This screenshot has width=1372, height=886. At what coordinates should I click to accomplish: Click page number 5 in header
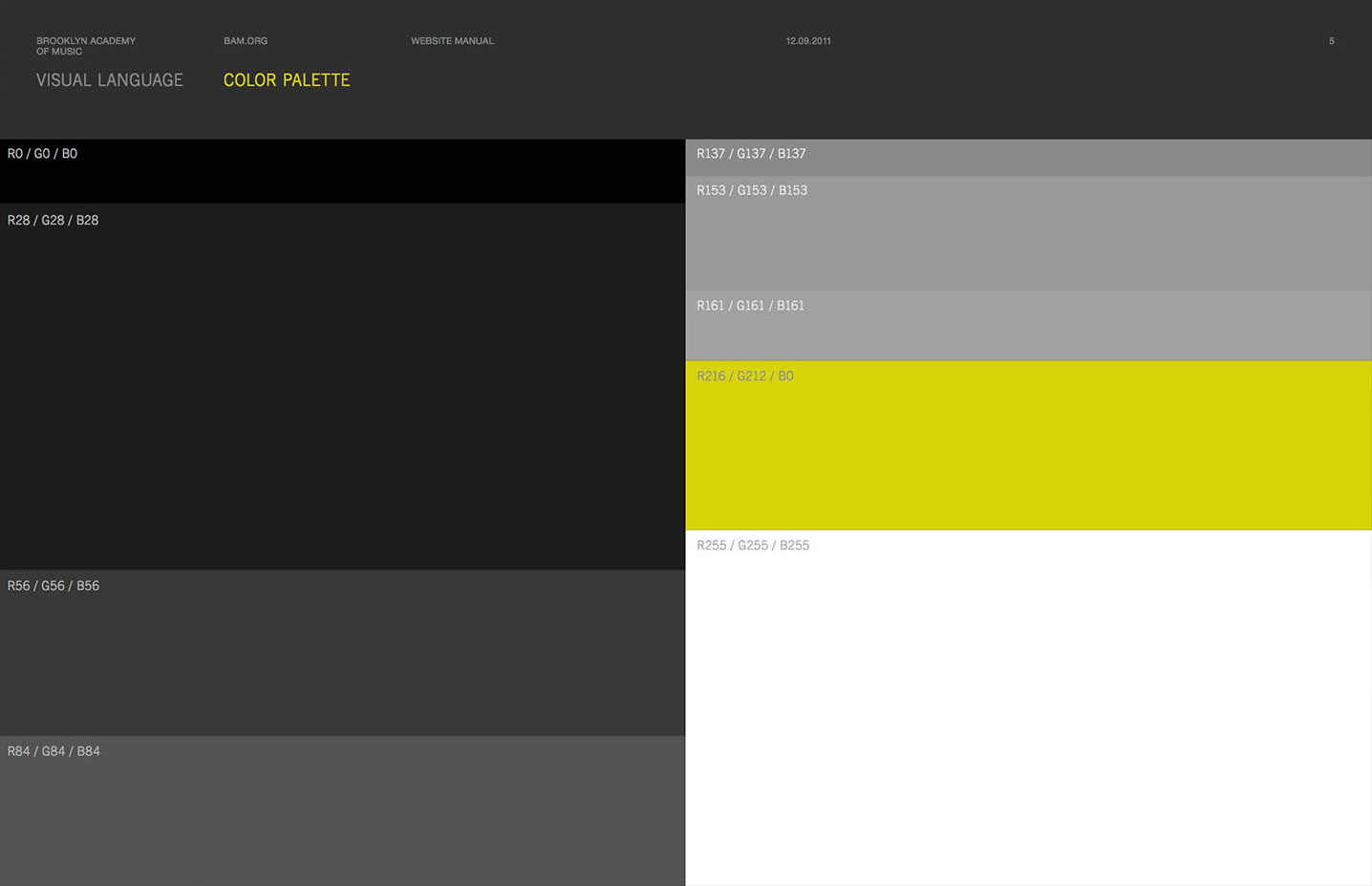[1331, 41]
